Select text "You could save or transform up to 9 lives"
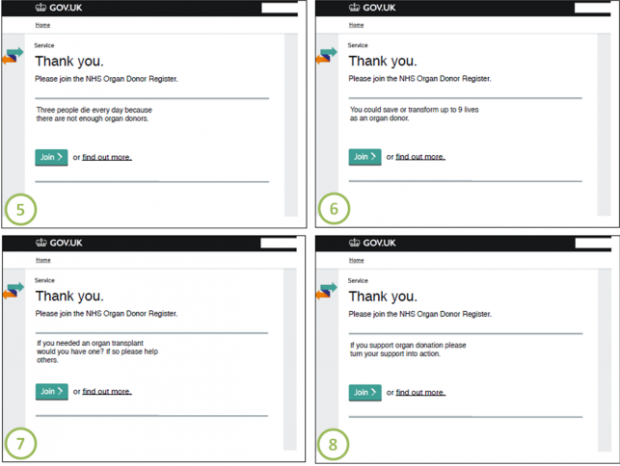 click(x=414, y=109)
